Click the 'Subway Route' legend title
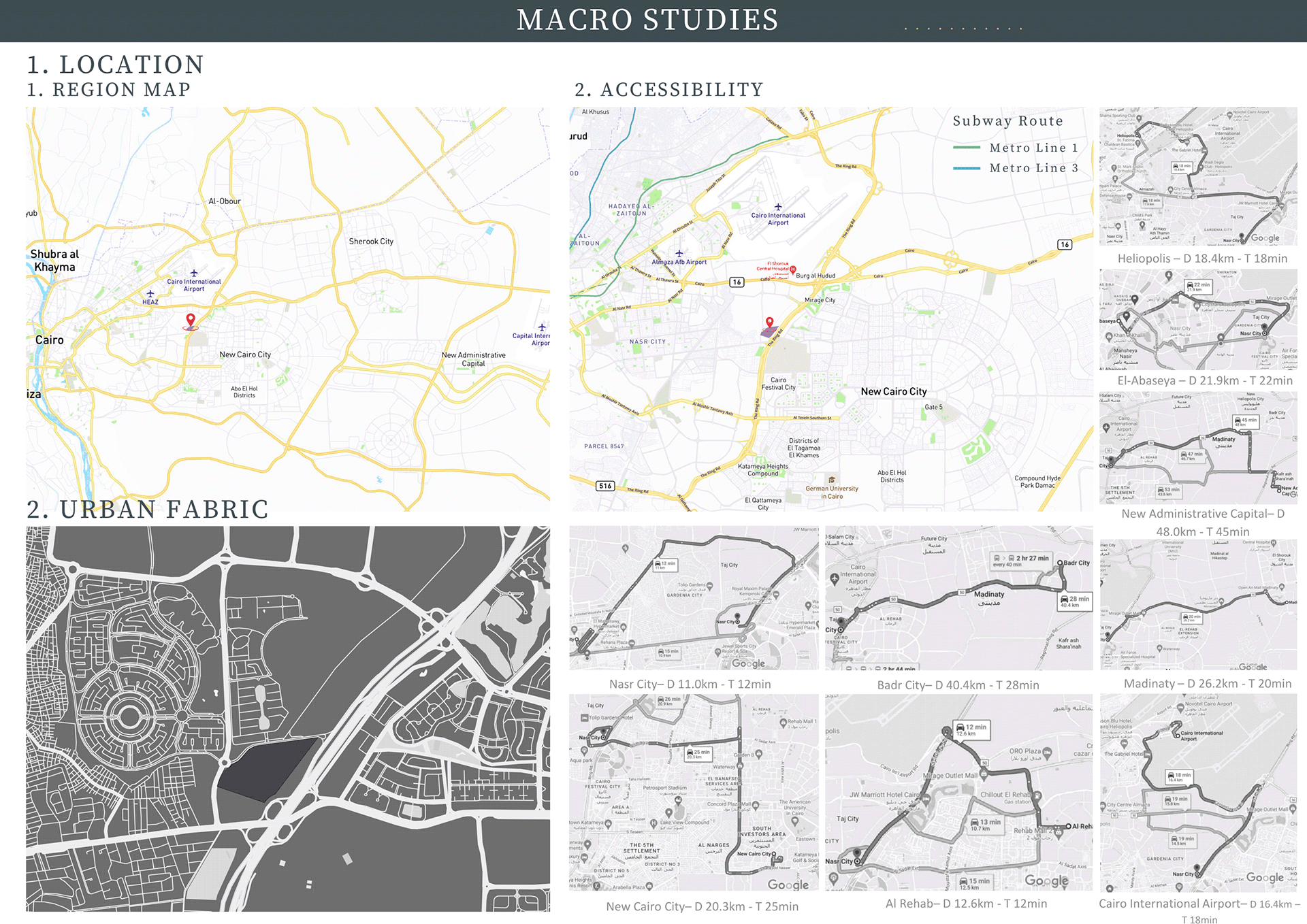The width and height of the screenshot is (1307, 924). pyautogui.click(x=1007, y=121)
